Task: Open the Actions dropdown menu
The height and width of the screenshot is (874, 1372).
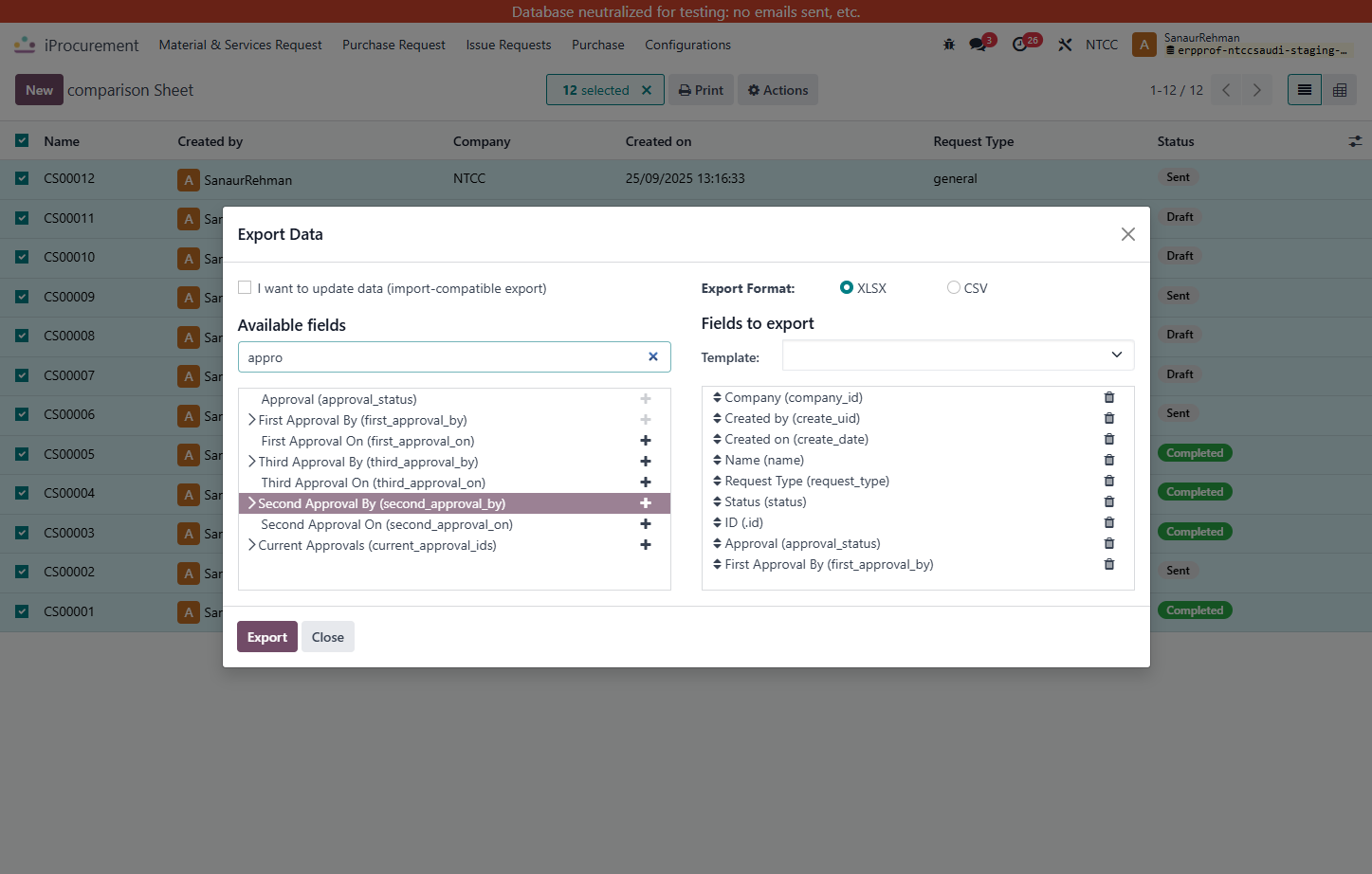Action: point(777,90)
